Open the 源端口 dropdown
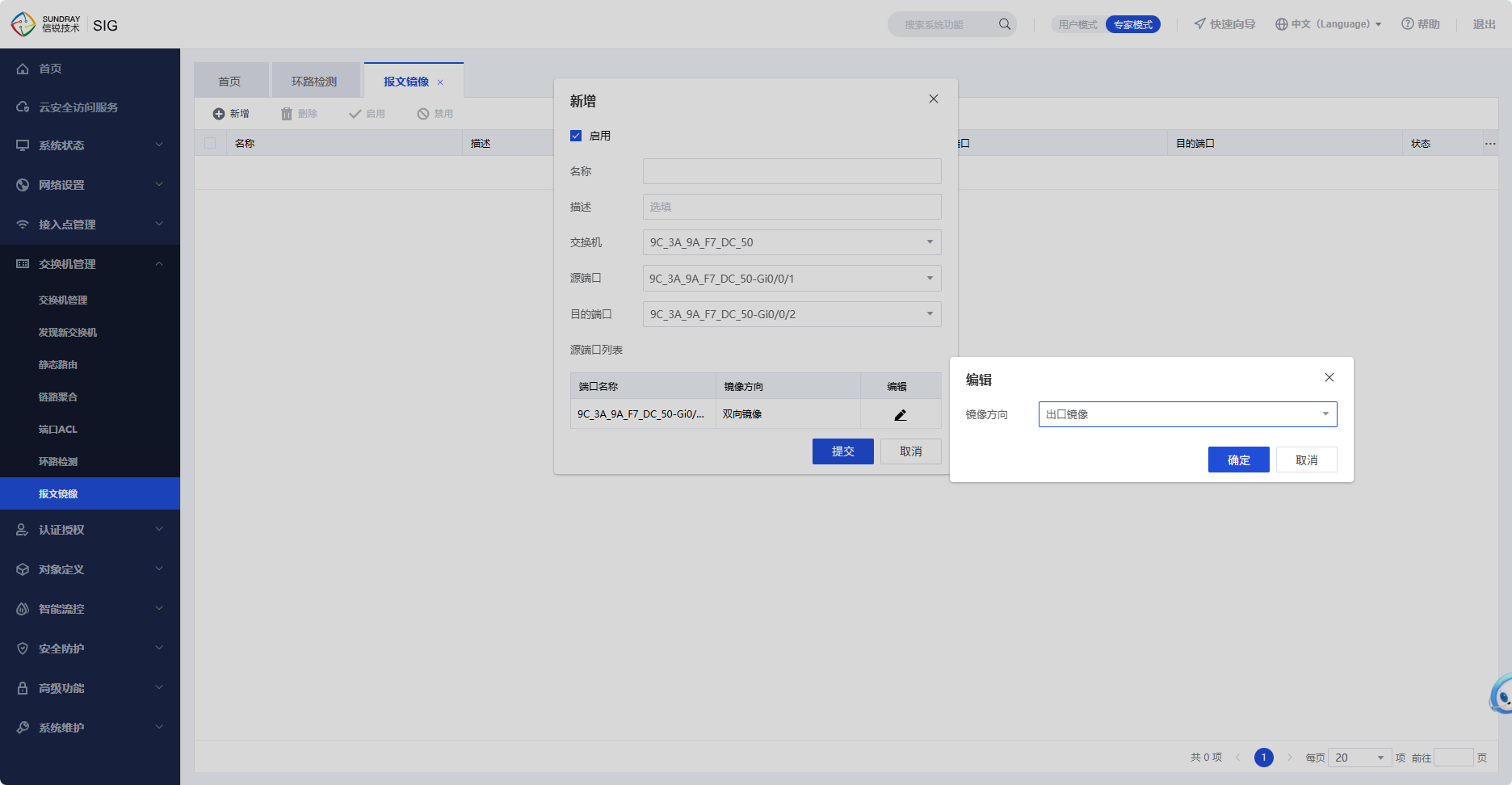This screenshot has height=785, width=1512. [x=792, y=279]
